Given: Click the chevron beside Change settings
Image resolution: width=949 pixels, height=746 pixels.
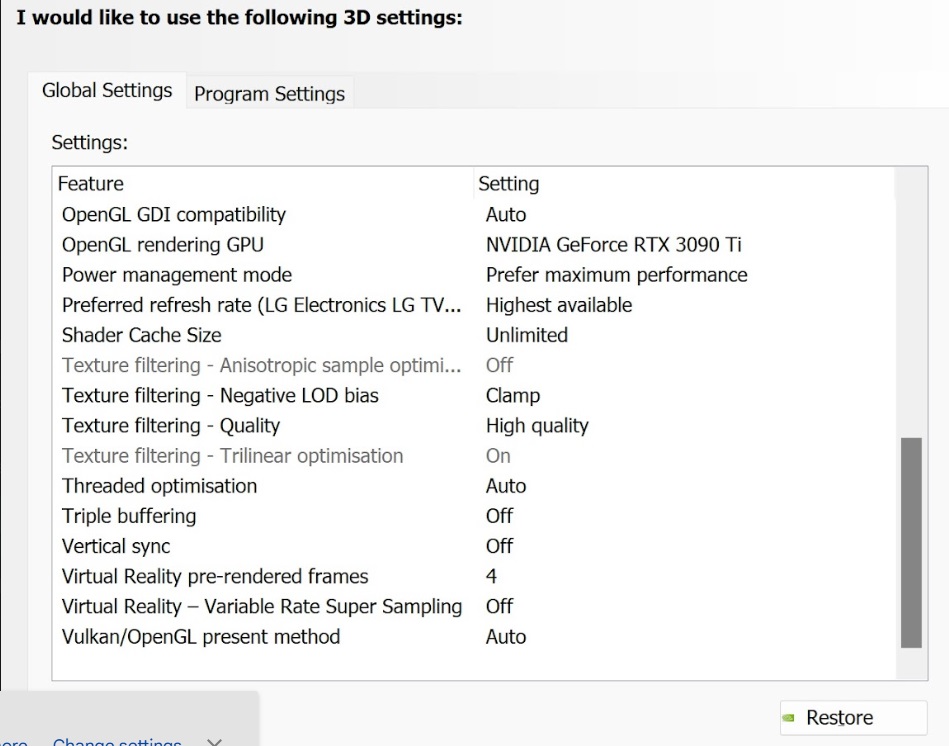Looking at the screenshot, I should click(214, 742).
